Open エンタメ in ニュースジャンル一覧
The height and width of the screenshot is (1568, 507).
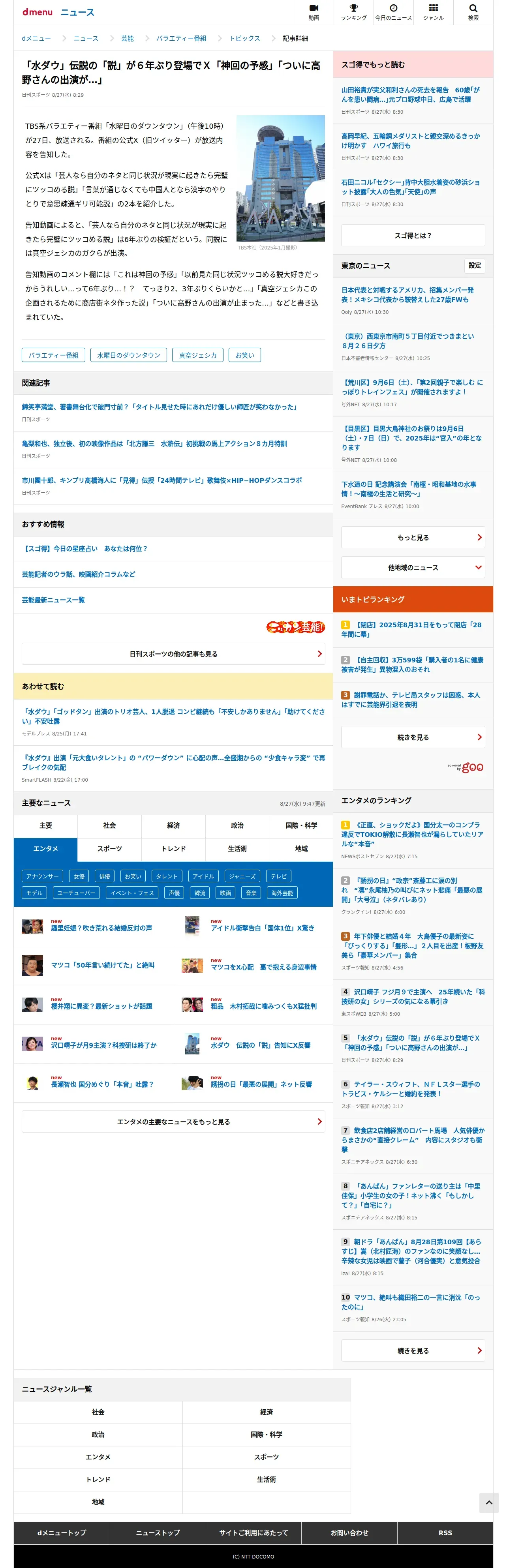tap(98, 1457)
